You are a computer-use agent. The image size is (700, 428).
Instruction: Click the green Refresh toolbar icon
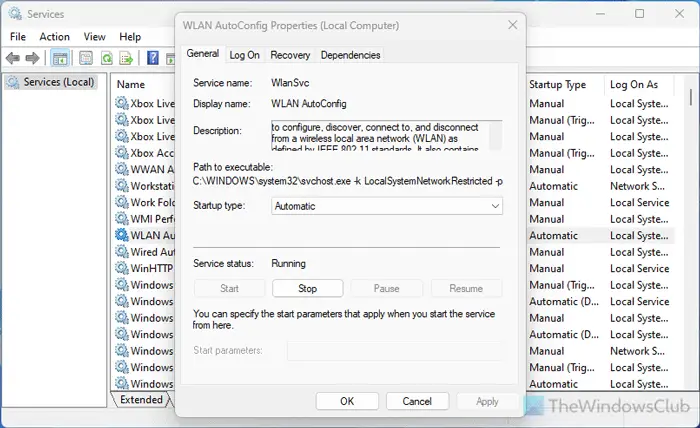(x=107, y=58)
